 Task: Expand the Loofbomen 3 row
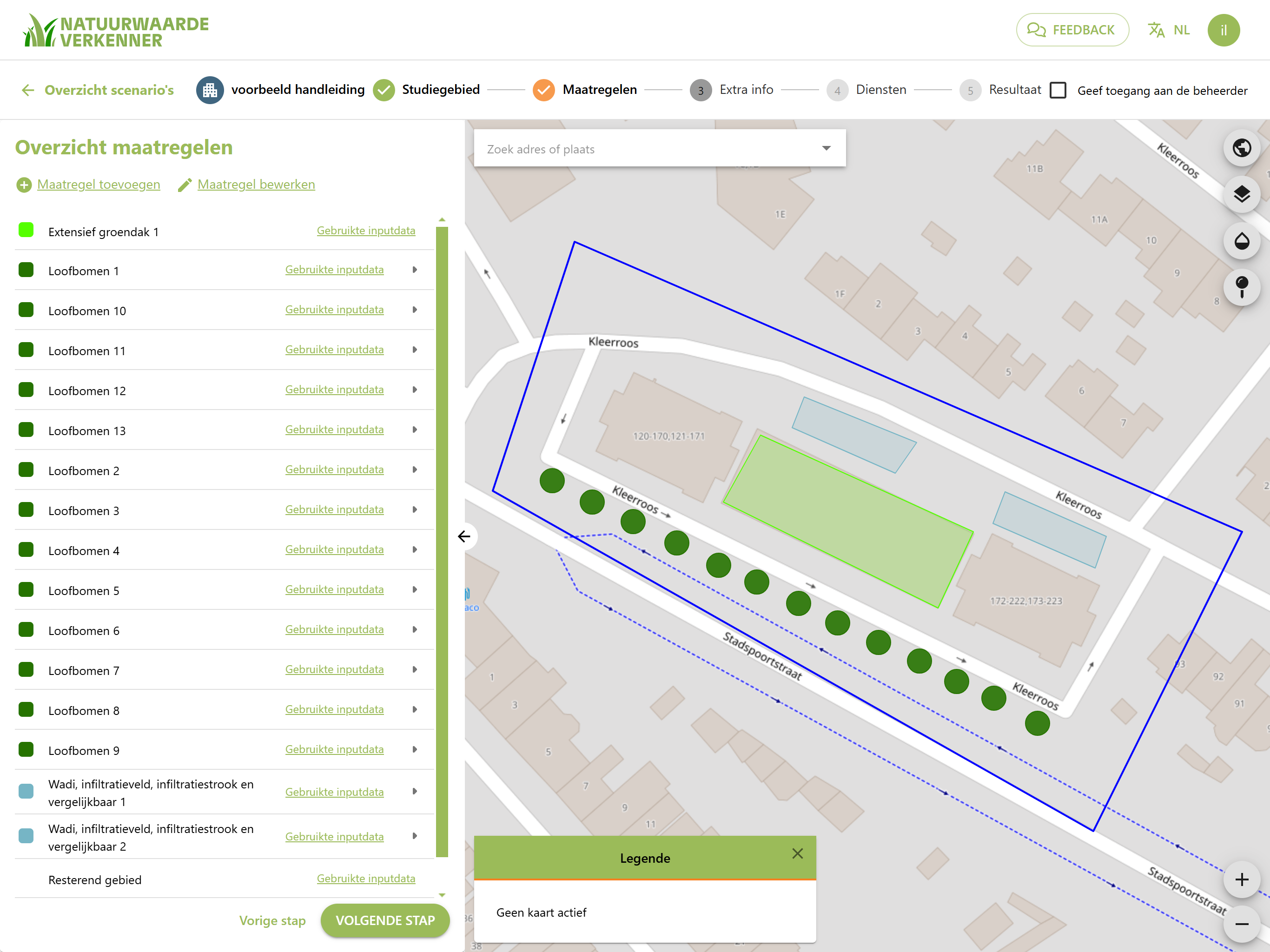point(415,509)
